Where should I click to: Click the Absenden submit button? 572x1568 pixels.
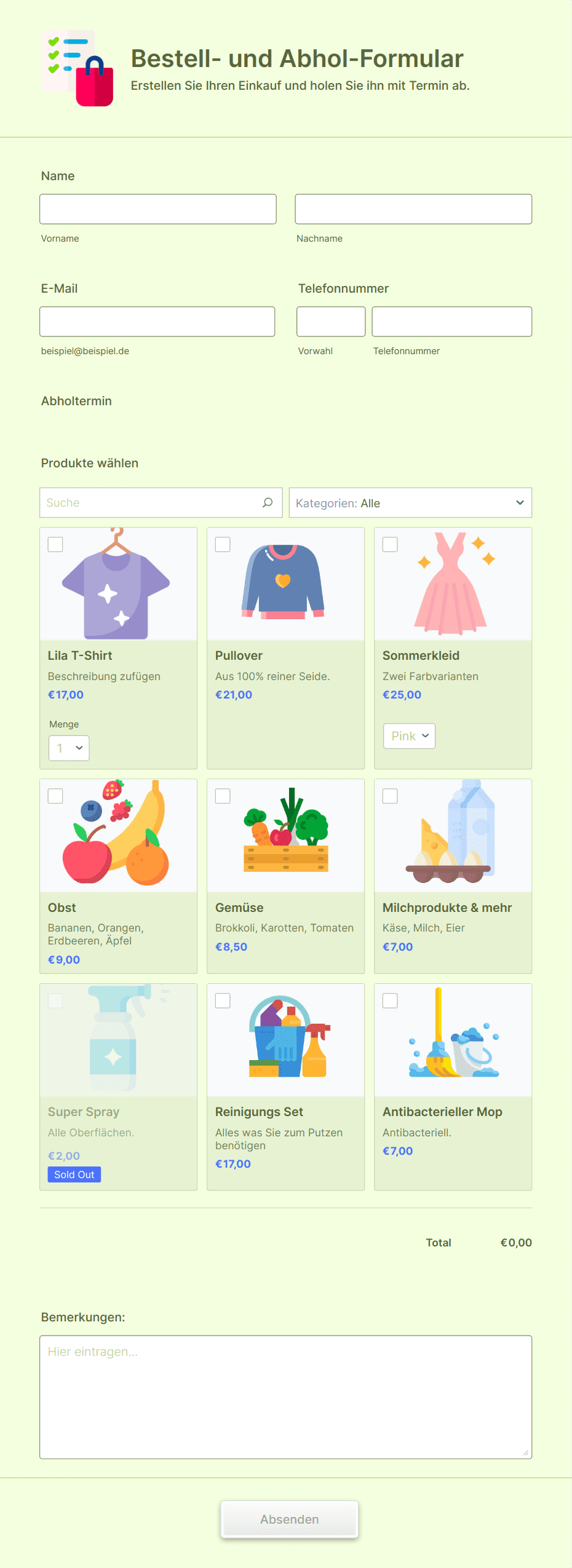pyautogui.click(x=290, y=1519)
